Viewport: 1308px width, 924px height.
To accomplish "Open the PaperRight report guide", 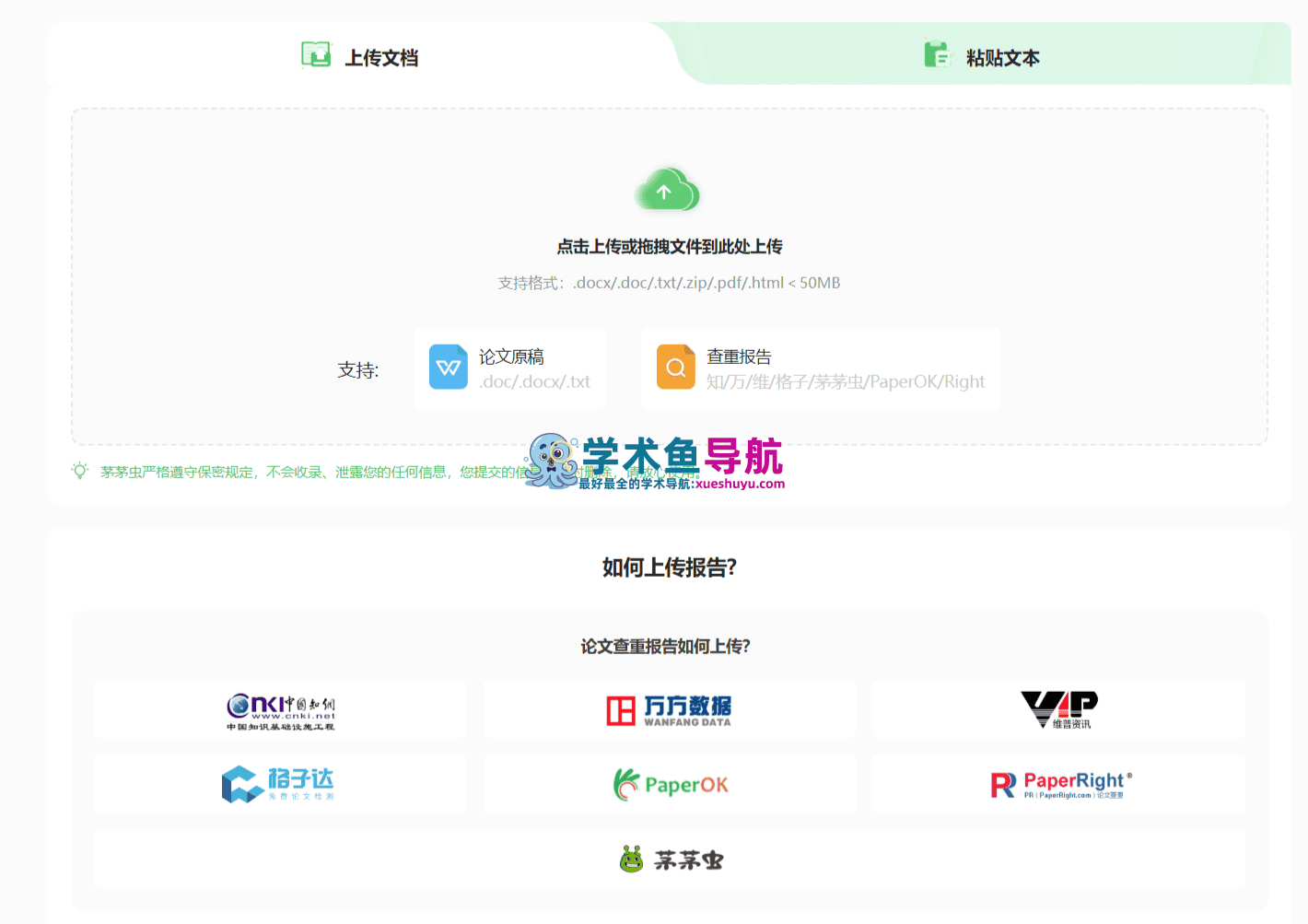I will 1059,784.
